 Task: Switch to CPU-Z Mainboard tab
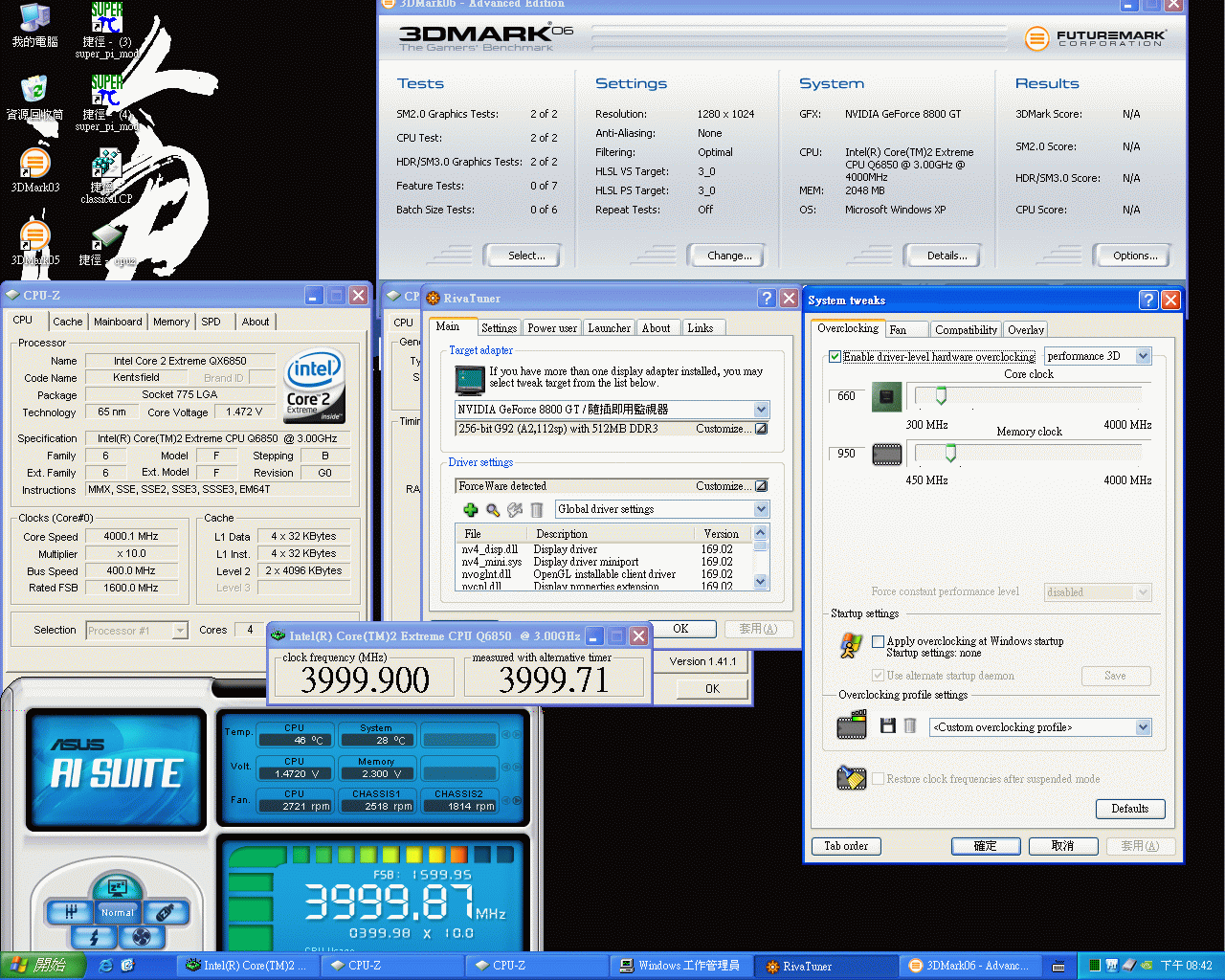coord(118,322)
